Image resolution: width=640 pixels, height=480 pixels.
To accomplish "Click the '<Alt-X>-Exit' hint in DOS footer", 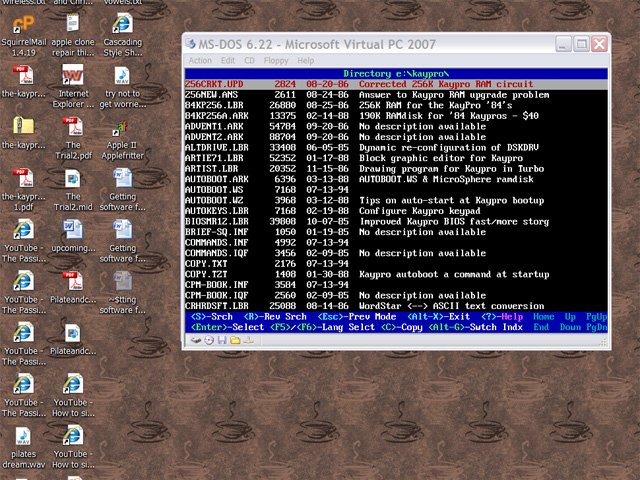I will coord(438,317).
